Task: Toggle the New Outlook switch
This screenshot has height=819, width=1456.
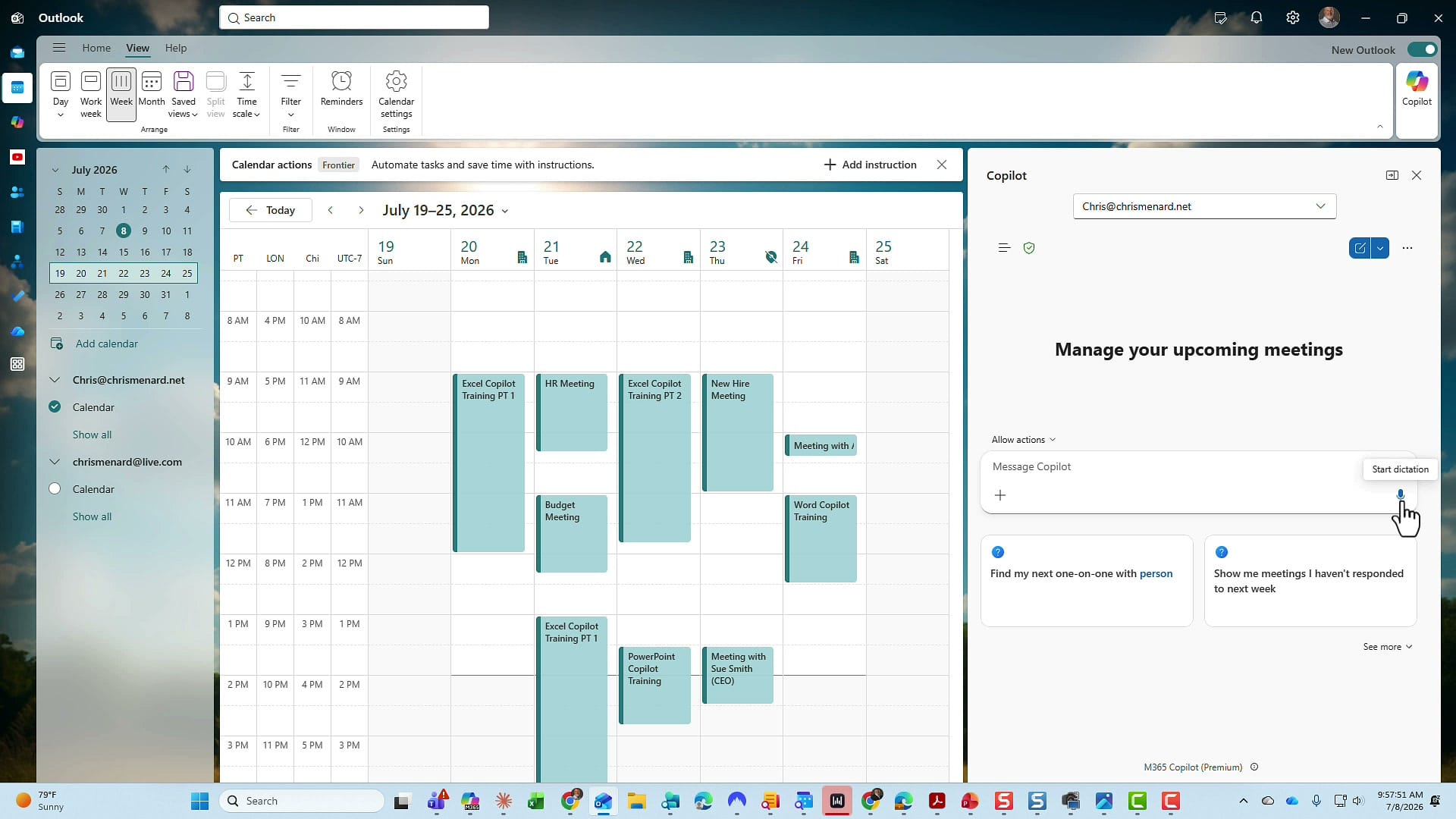Action: [x=1422, y=49]
